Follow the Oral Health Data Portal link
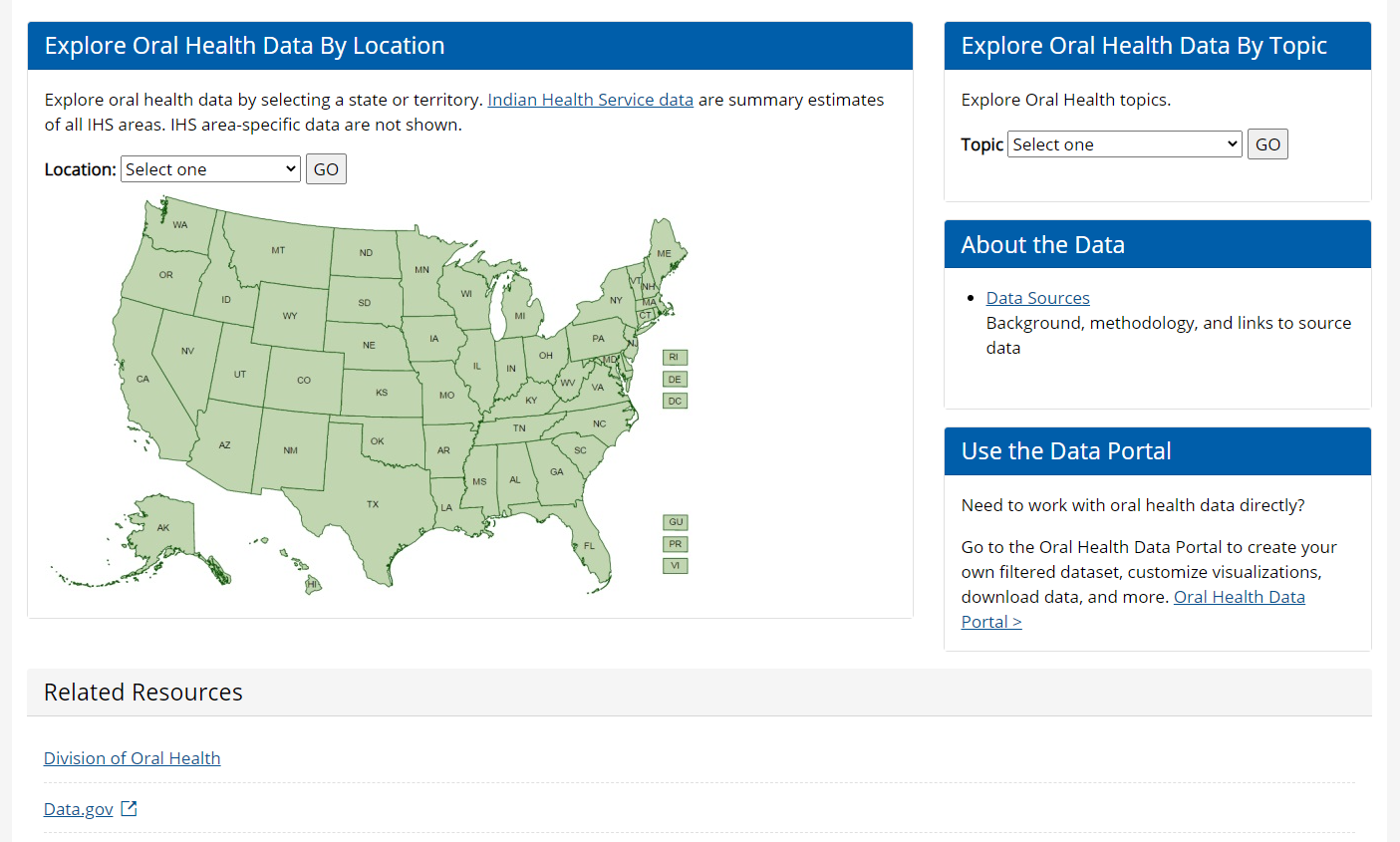The height and width of the screenshot is (842, 1400). [x=1239, y=597]
